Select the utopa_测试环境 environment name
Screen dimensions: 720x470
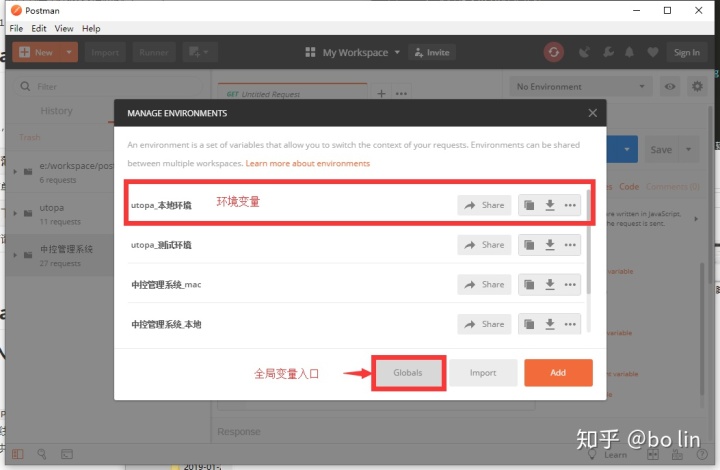pos(161,245)
